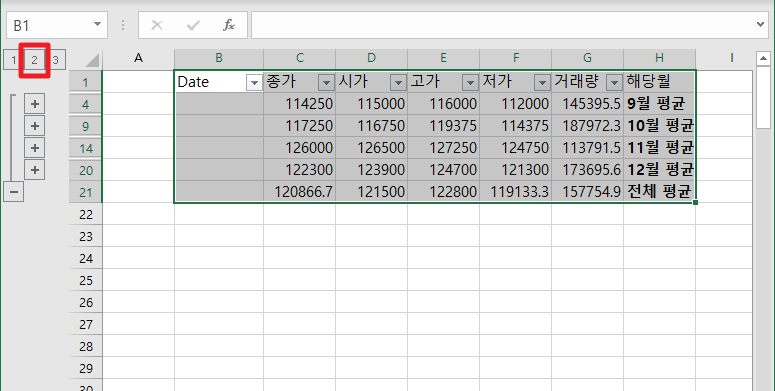Select column H header

tap(659, 59)
